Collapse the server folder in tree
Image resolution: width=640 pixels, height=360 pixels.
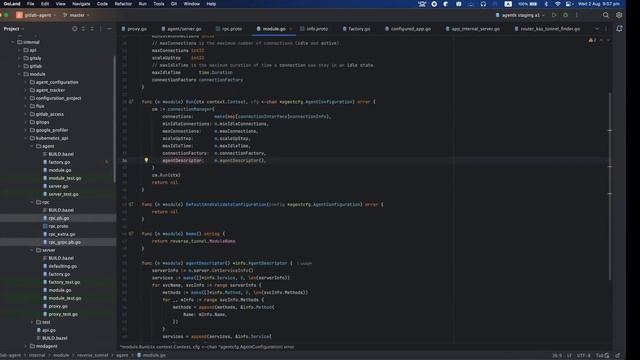[32, 250]
